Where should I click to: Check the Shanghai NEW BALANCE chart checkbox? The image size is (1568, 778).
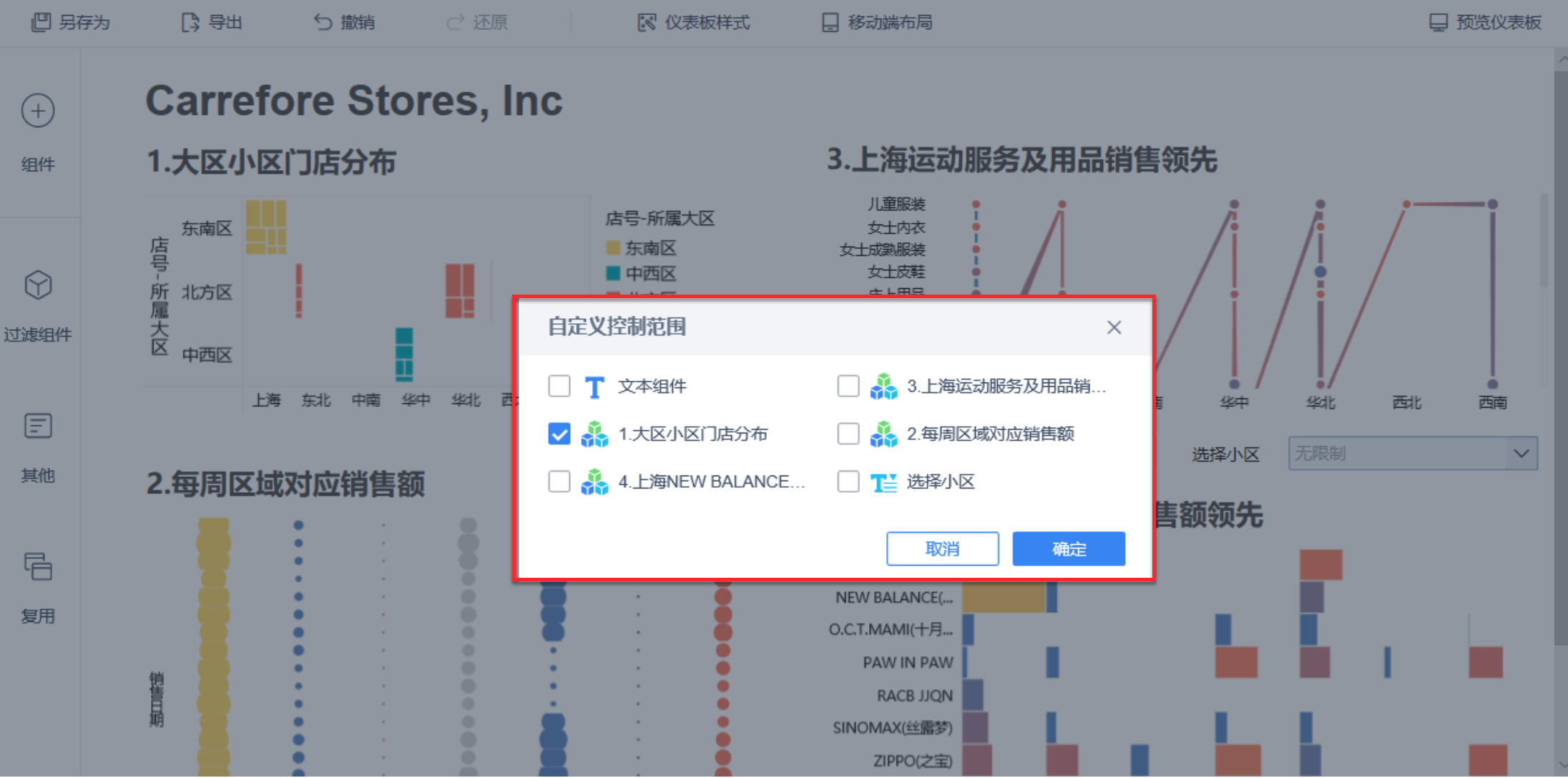pos(559,482)
